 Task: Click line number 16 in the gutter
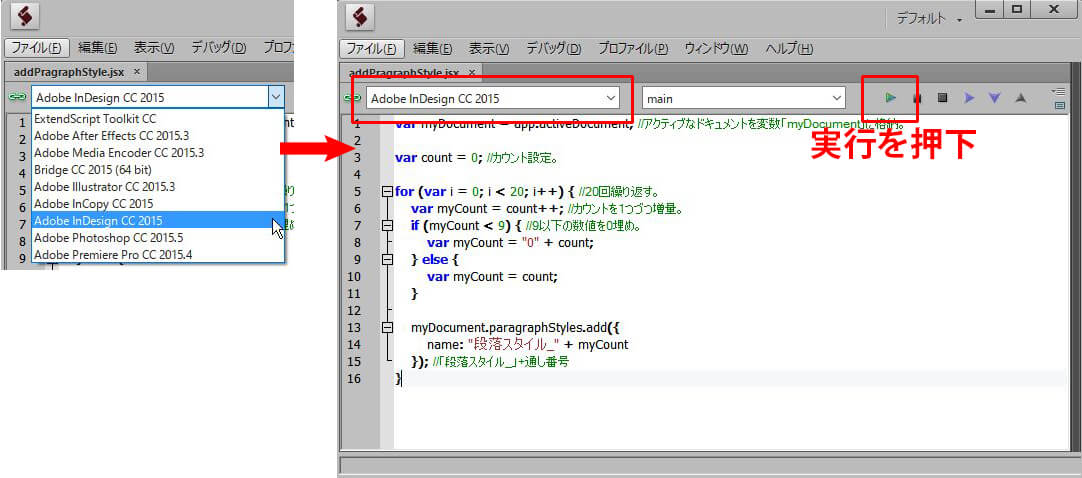tap(353, 378)
